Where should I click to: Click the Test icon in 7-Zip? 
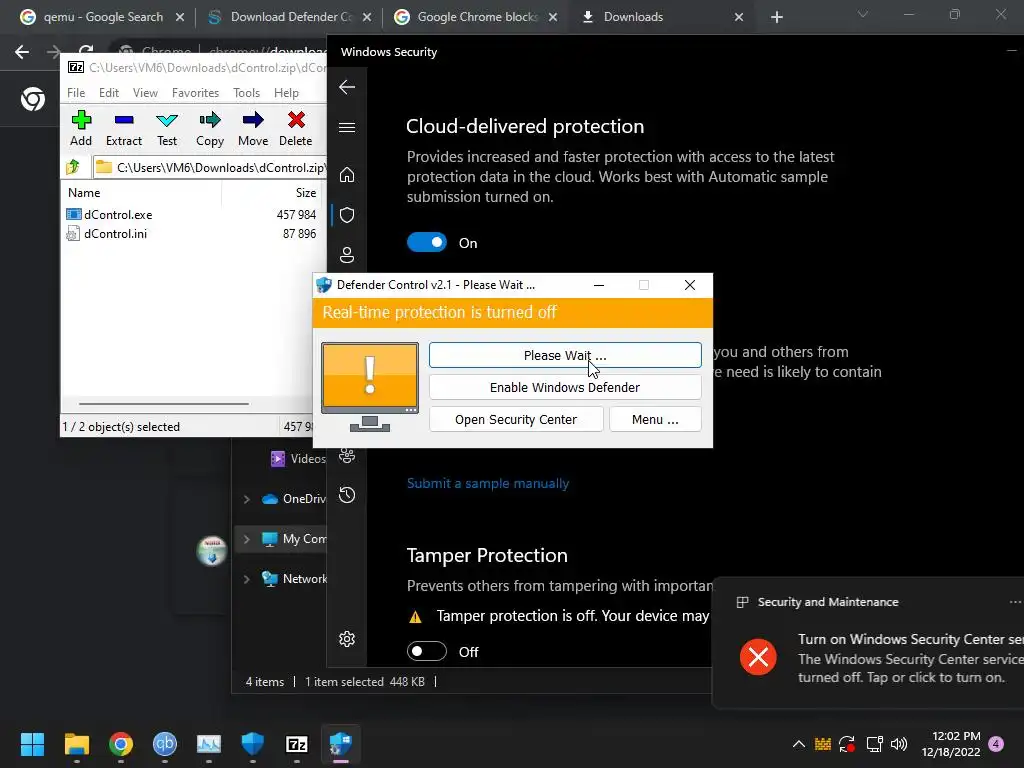[167, 128]
